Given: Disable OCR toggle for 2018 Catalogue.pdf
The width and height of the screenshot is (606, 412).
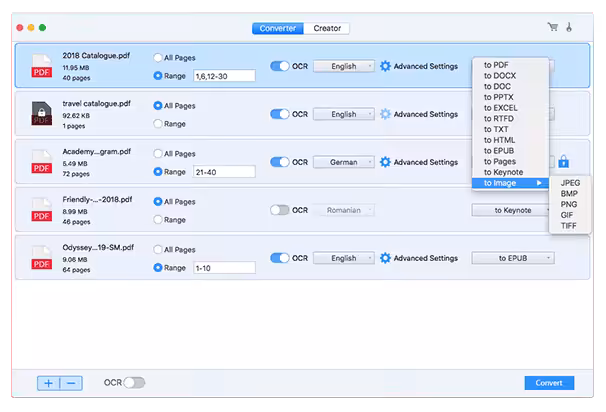Looking at the screenshot, I should [x=279, y=66].
